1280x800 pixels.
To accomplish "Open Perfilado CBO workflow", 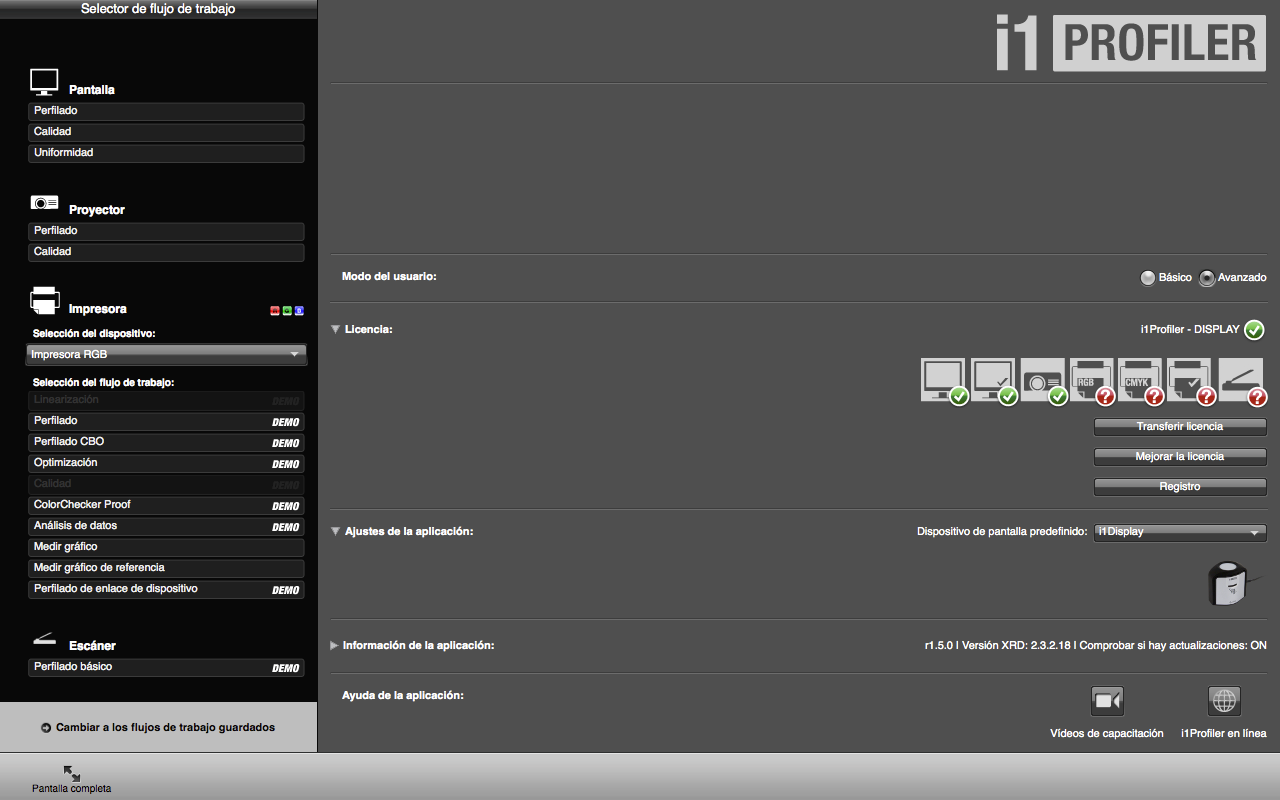I will tap(166, 442).
